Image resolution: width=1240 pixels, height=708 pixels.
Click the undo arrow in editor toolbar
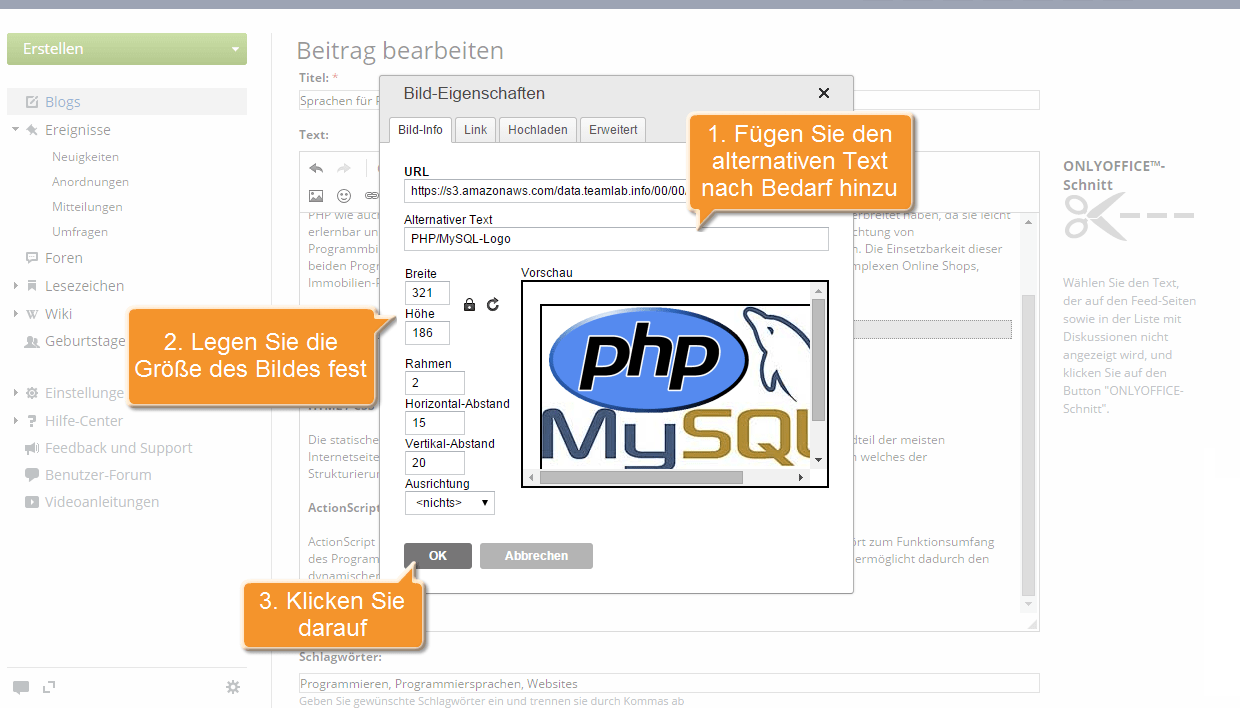(316, 168)
